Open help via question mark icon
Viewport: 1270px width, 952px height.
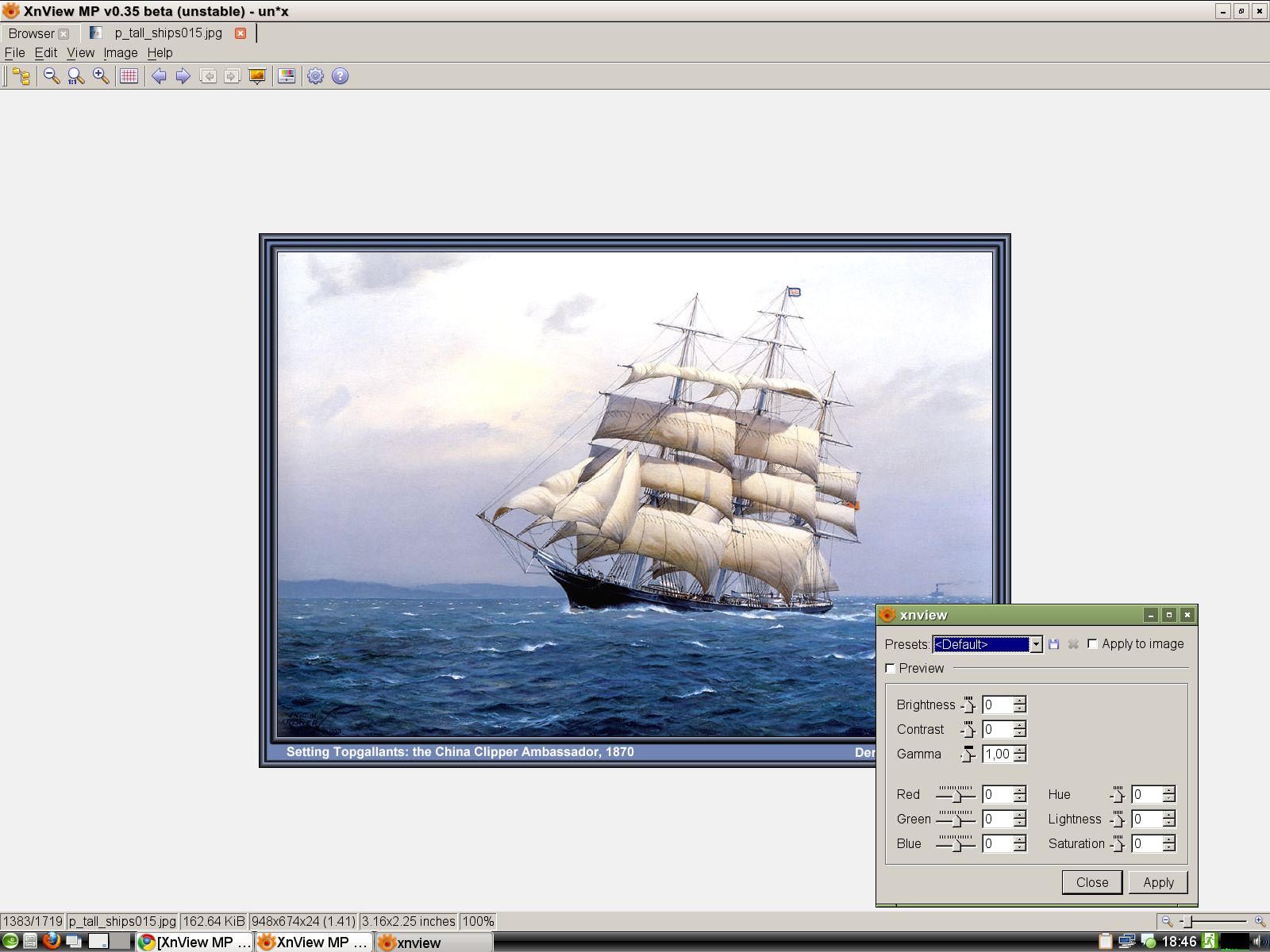coord(340,76)
